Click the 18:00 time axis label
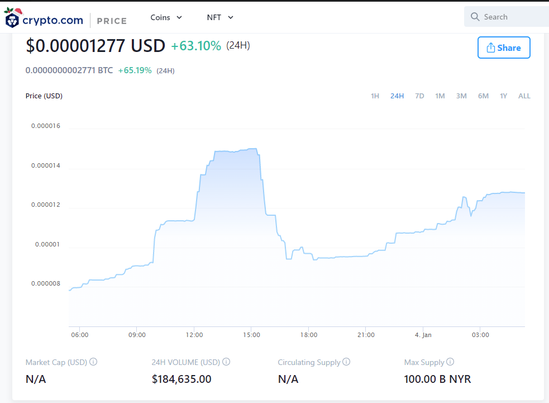The width and height of the screenshot is (549, 403). 309,335
